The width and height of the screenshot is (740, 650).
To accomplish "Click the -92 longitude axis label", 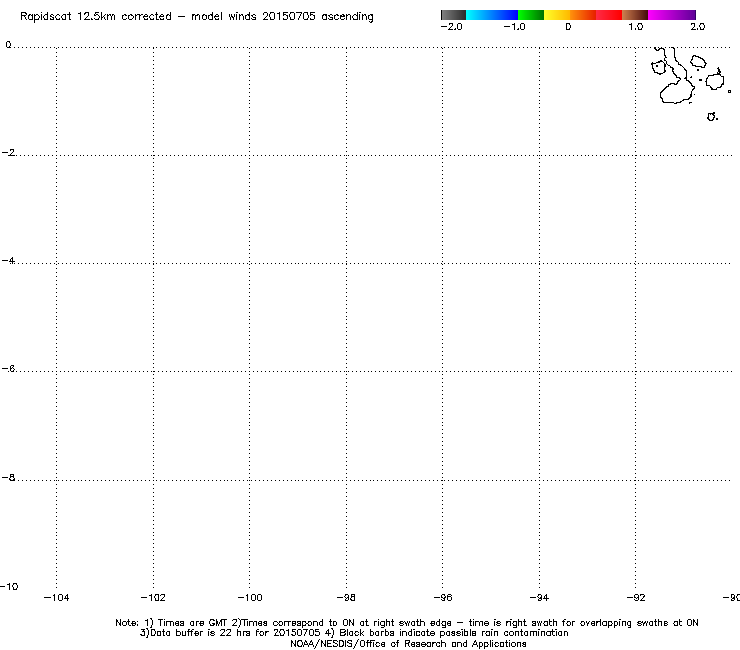I will point(636,598).
